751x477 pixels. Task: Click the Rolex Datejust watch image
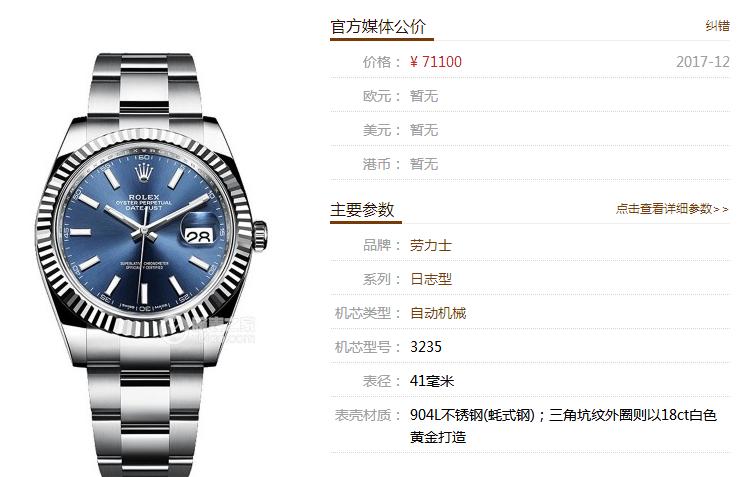[x=151, y=265]
